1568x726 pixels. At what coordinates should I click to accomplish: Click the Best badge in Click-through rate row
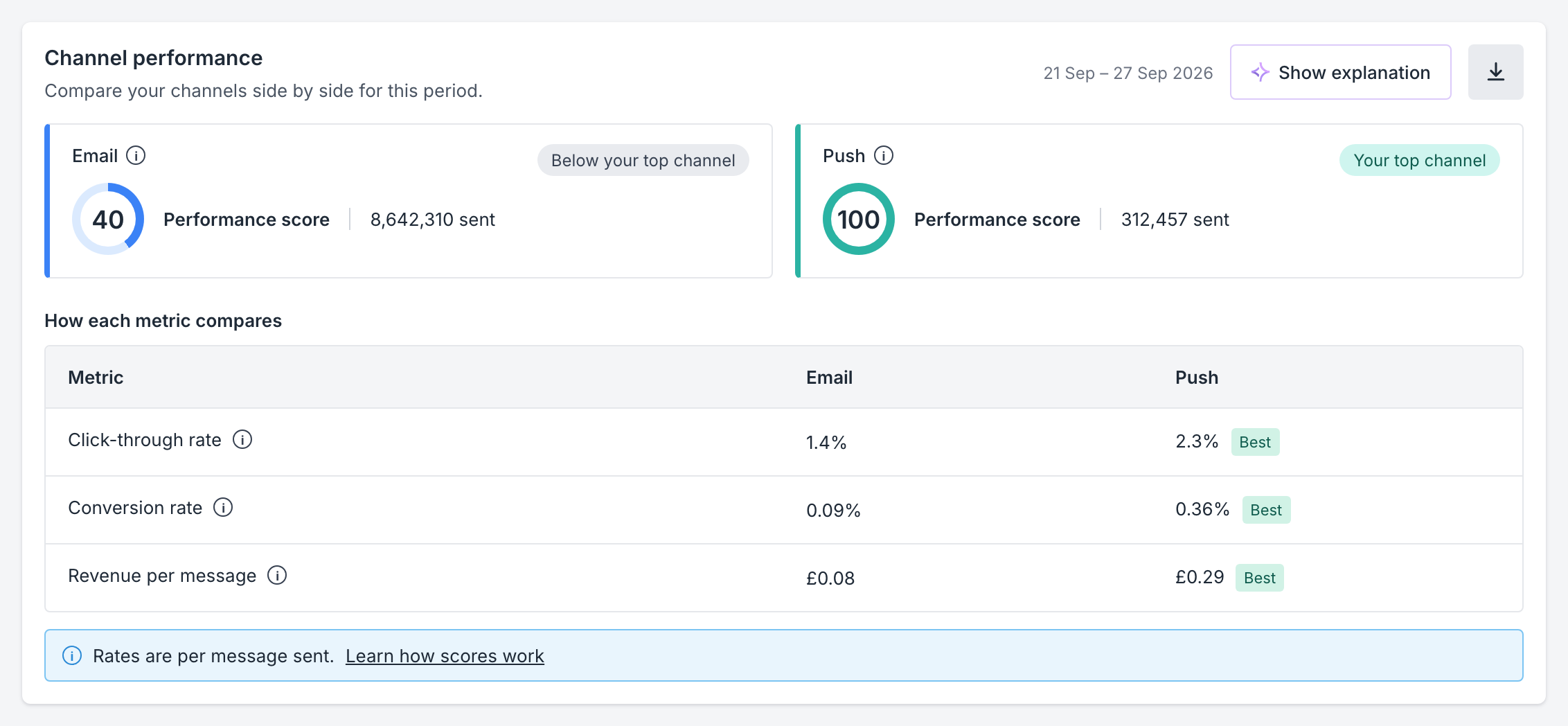point(1255,442)
